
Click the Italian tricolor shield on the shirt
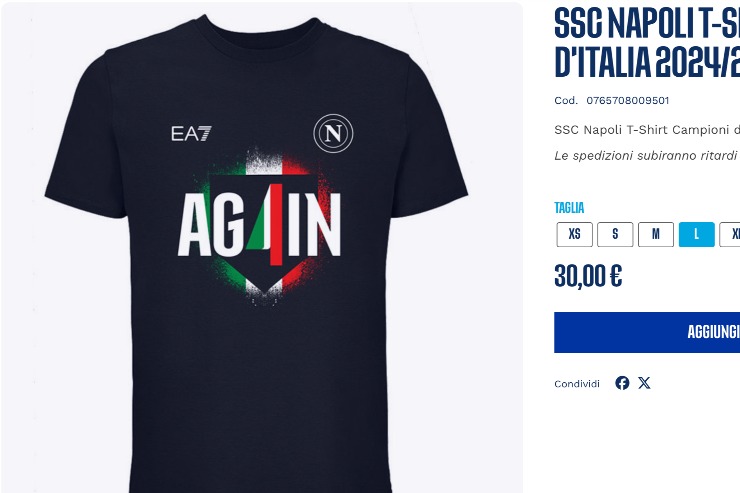(263, 226)
